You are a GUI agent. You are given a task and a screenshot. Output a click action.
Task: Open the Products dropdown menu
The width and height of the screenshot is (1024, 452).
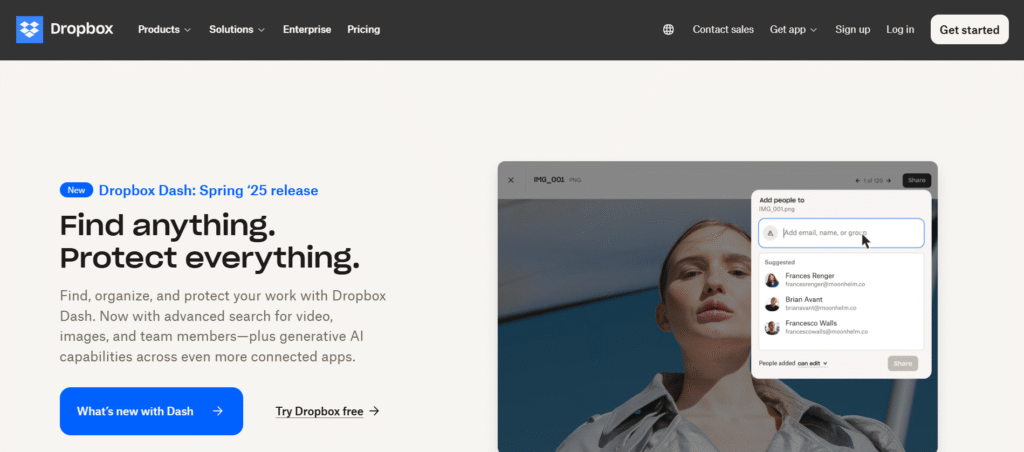165,29
